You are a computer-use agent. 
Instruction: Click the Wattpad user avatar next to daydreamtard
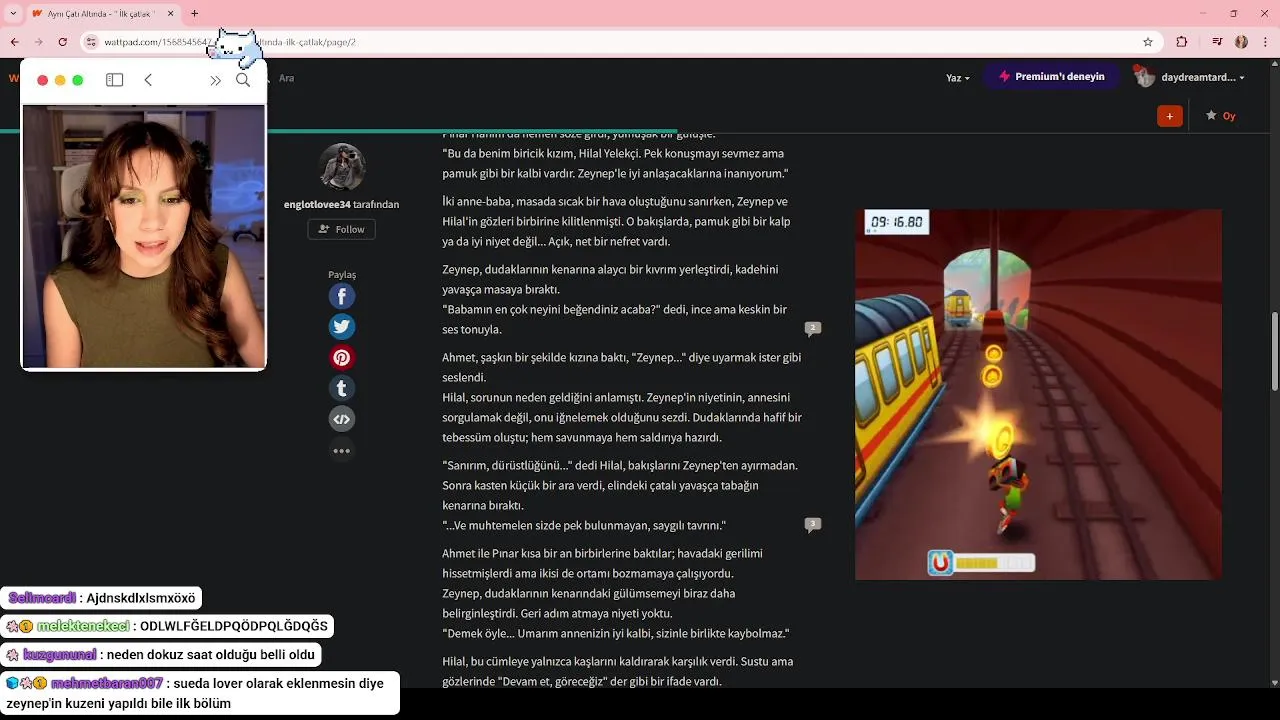coord(1144,76)
